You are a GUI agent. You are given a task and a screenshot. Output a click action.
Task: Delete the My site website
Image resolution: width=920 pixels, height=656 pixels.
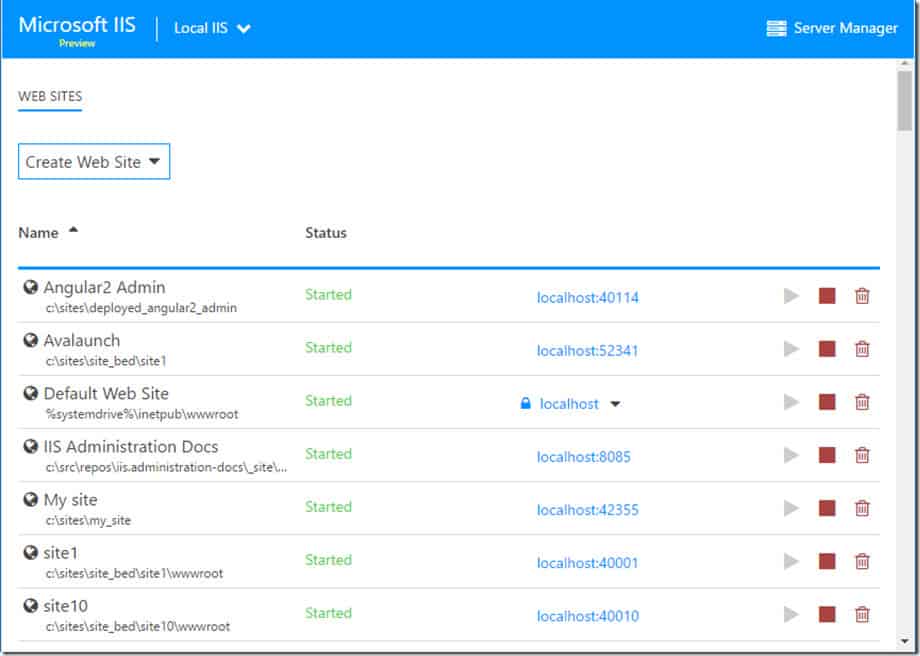click(862, 508)
